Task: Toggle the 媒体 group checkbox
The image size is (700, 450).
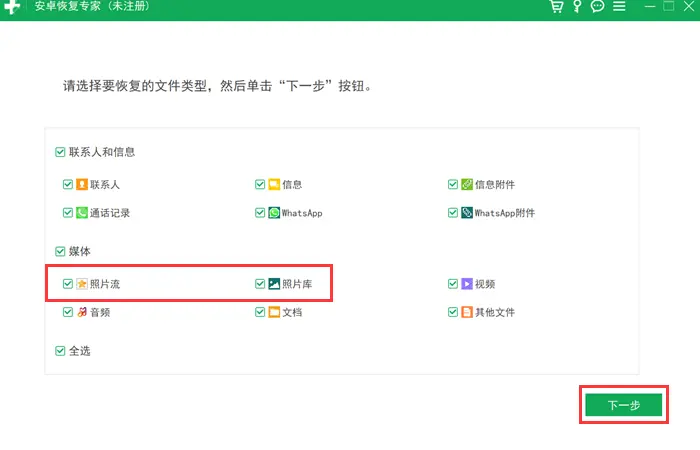Action: tap(60, 251)
